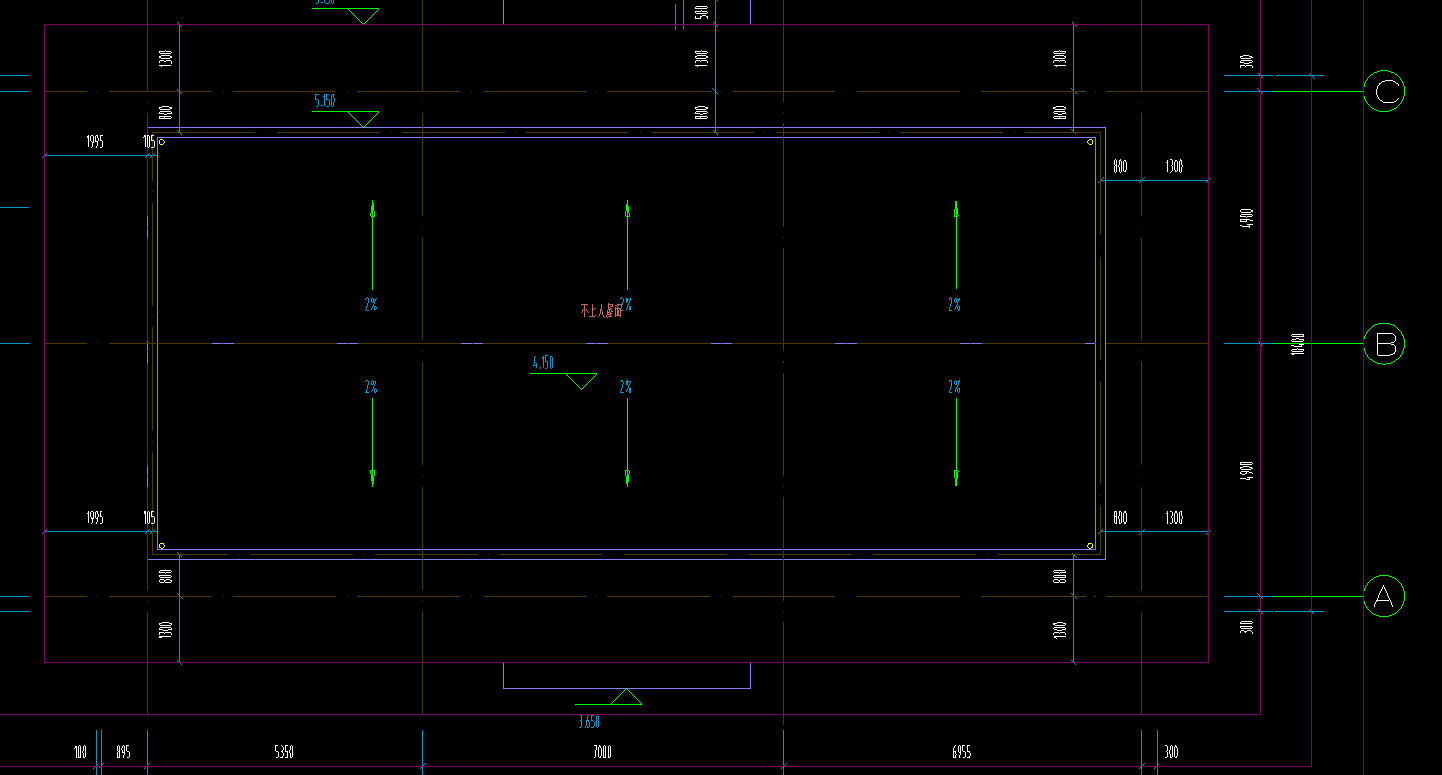This screenshot has width=1442, height=775.
Task: Pick the upper-left green slope arrow
Action: (372, 244)
